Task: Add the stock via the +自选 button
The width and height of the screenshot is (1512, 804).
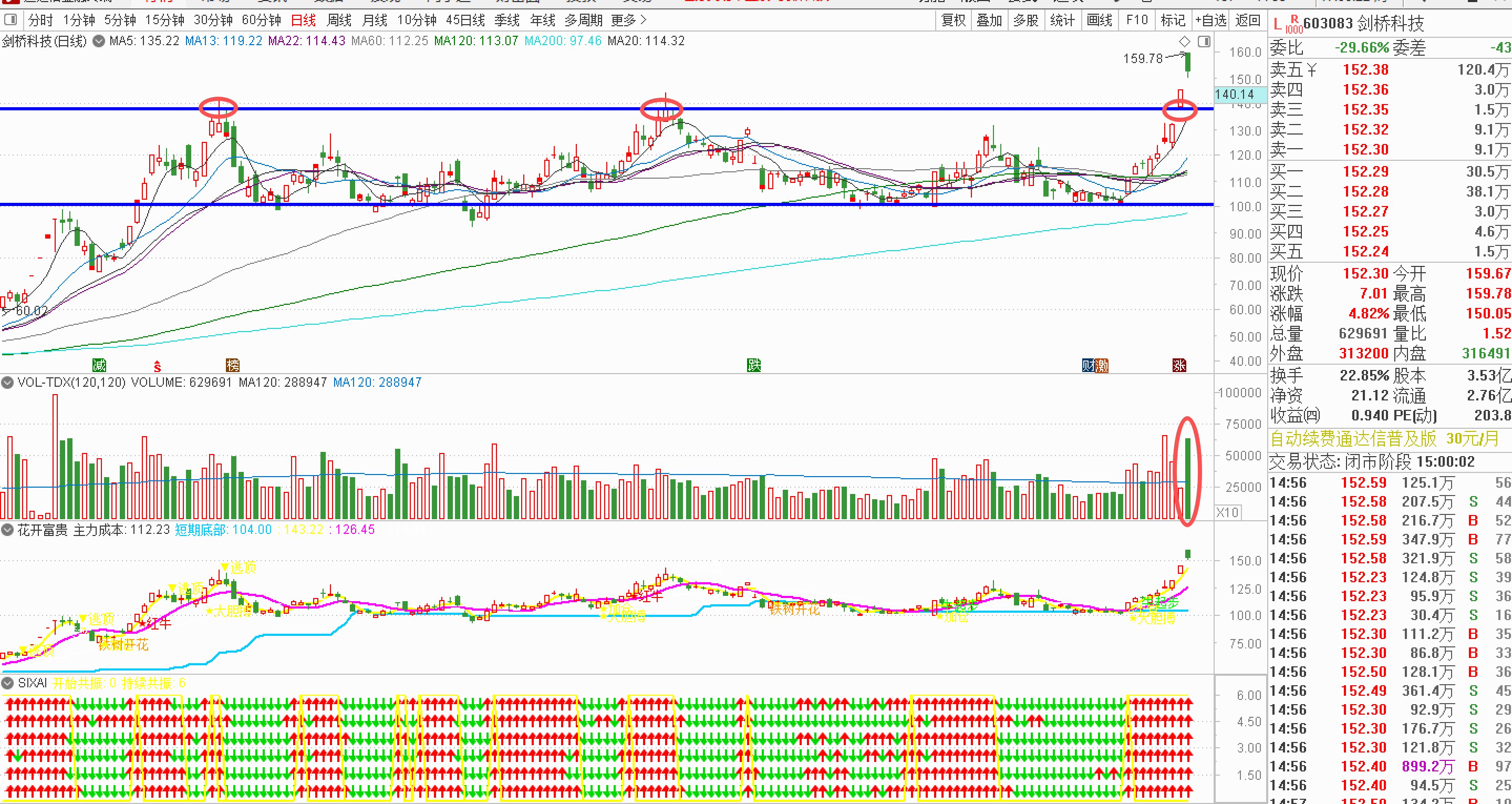Action: point(1211,20)
